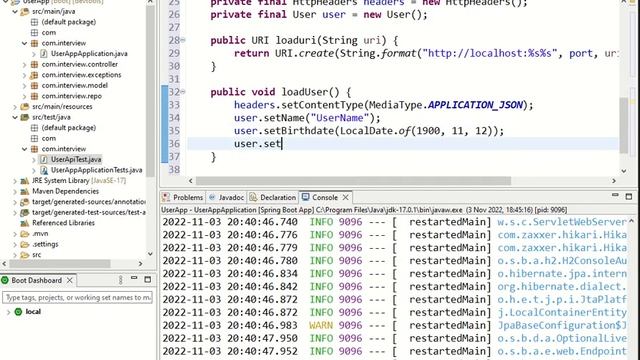
Task: Collapse the com.interview package under src/main/java
Action: tap(24, 43)
